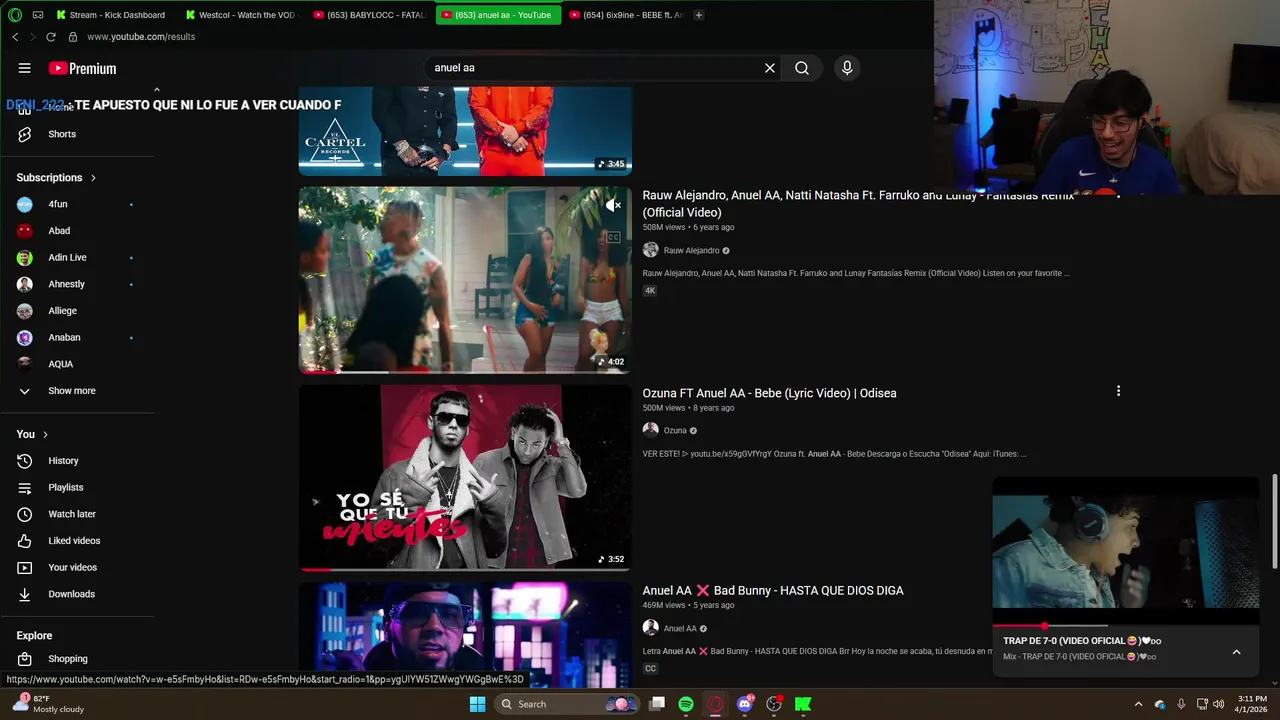Visit the Ozuna channel link

tap(675, 430)
